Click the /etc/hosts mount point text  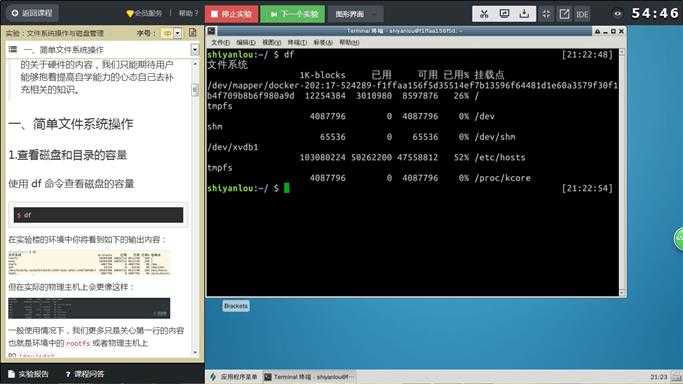pyautogui.click(x=500, y=157)
